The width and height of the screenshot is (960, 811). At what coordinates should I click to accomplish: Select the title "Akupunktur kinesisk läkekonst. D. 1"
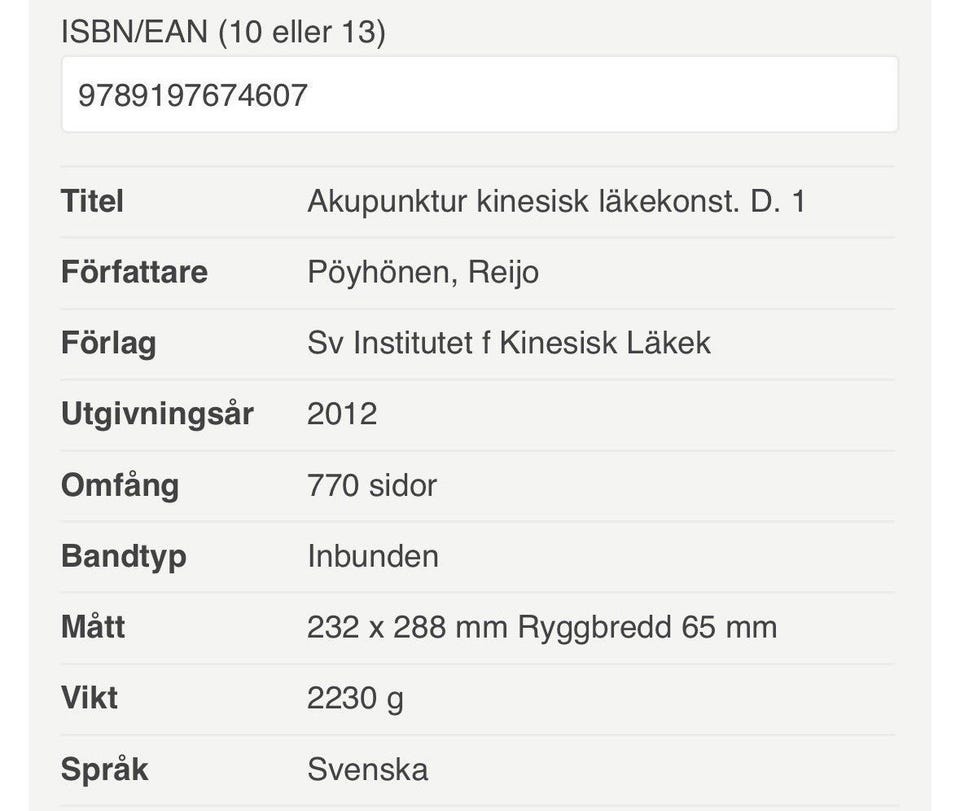556,201
